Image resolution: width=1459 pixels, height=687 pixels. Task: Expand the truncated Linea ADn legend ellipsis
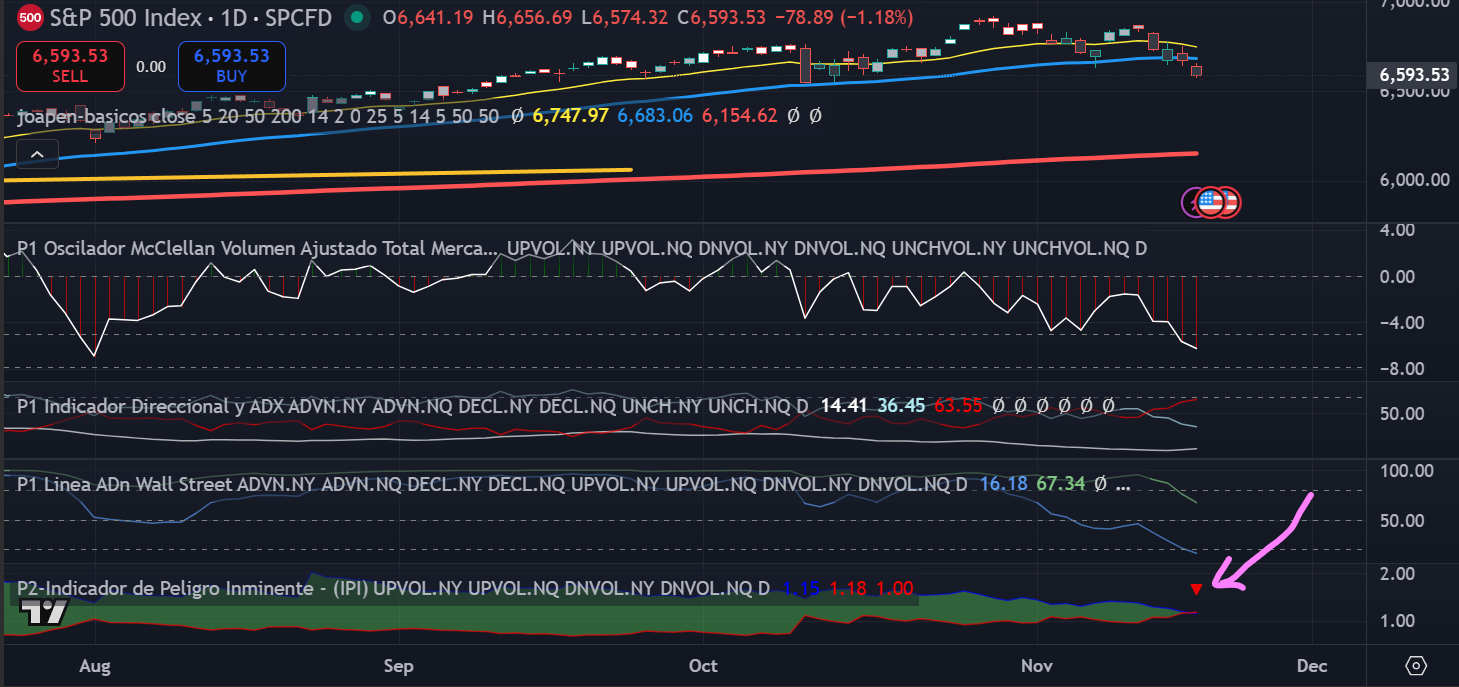1122,484
